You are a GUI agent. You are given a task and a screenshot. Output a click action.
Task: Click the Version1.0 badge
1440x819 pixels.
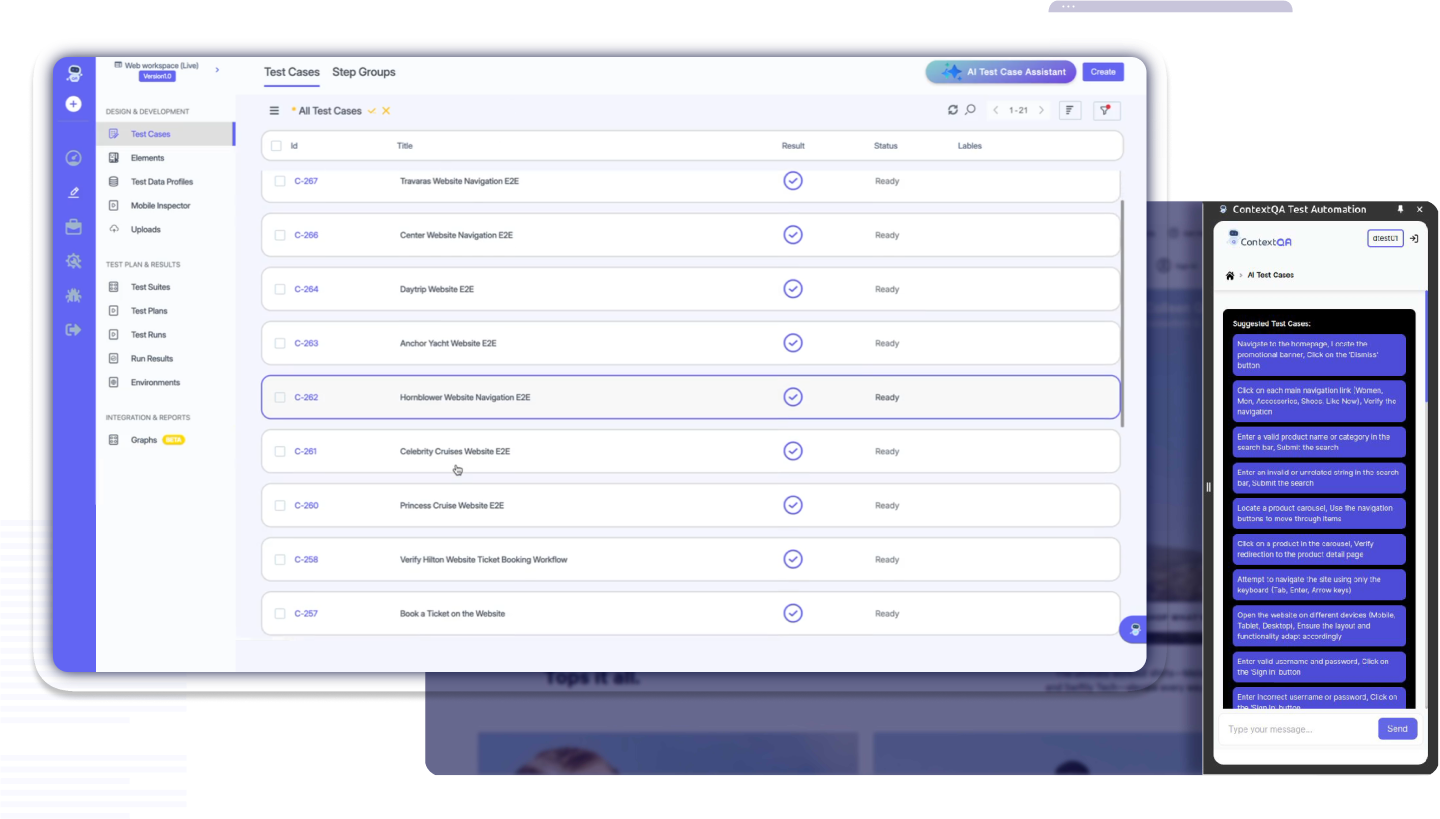157,77
